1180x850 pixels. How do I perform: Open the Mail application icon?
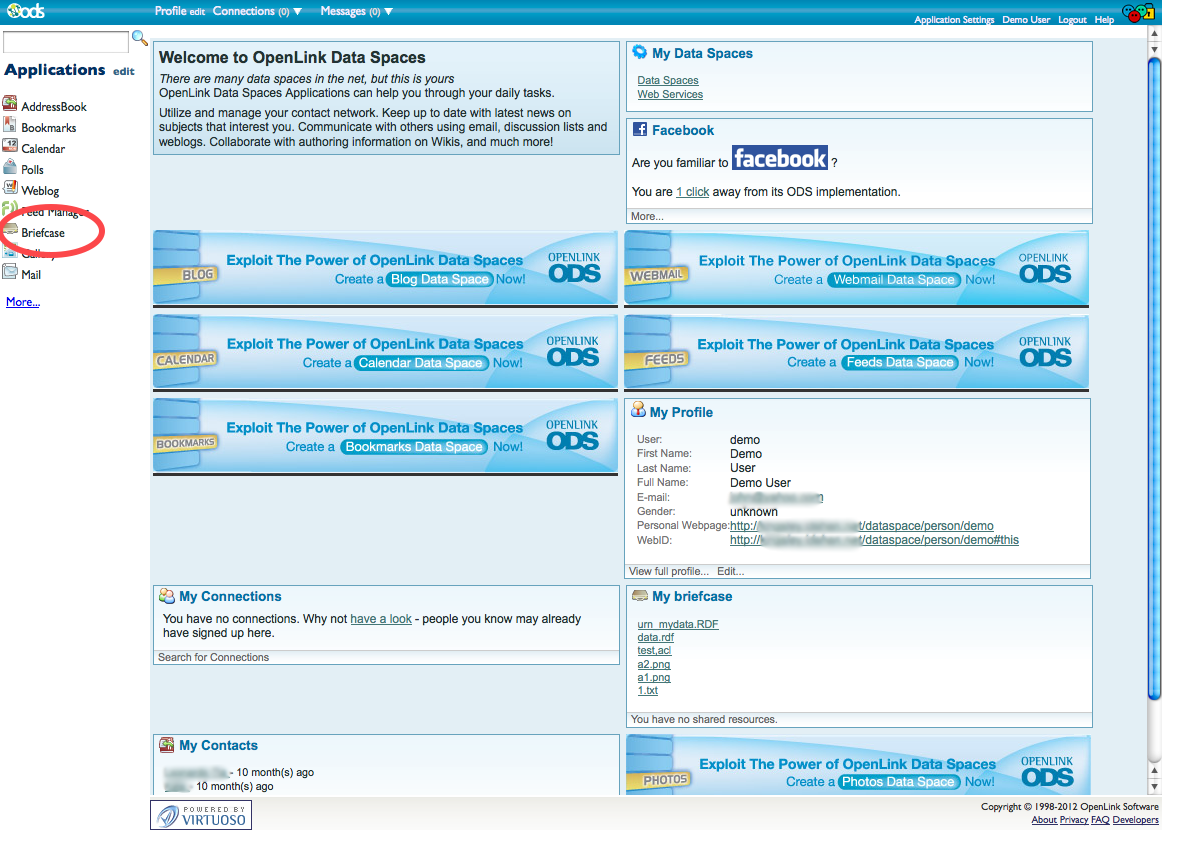10,273
